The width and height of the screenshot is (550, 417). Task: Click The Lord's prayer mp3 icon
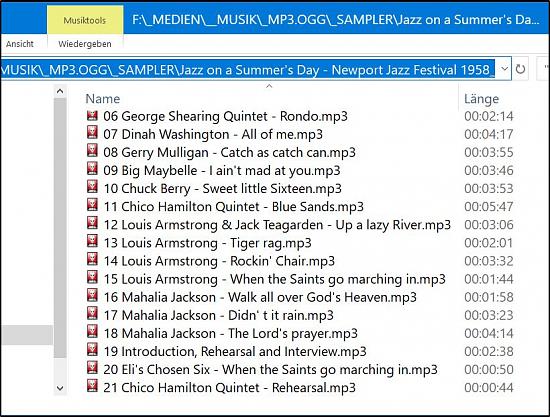(92, 332)
